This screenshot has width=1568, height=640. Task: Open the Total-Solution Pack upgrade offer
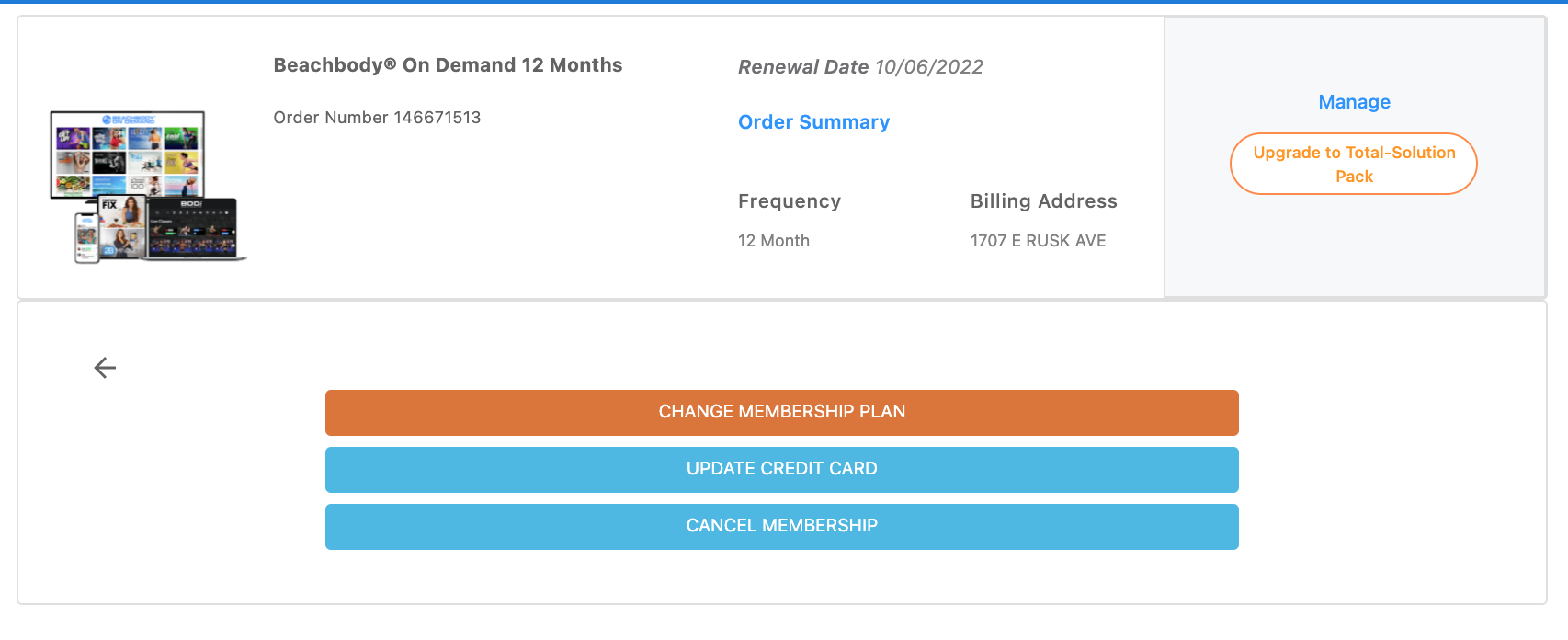tap(1353, 164)
